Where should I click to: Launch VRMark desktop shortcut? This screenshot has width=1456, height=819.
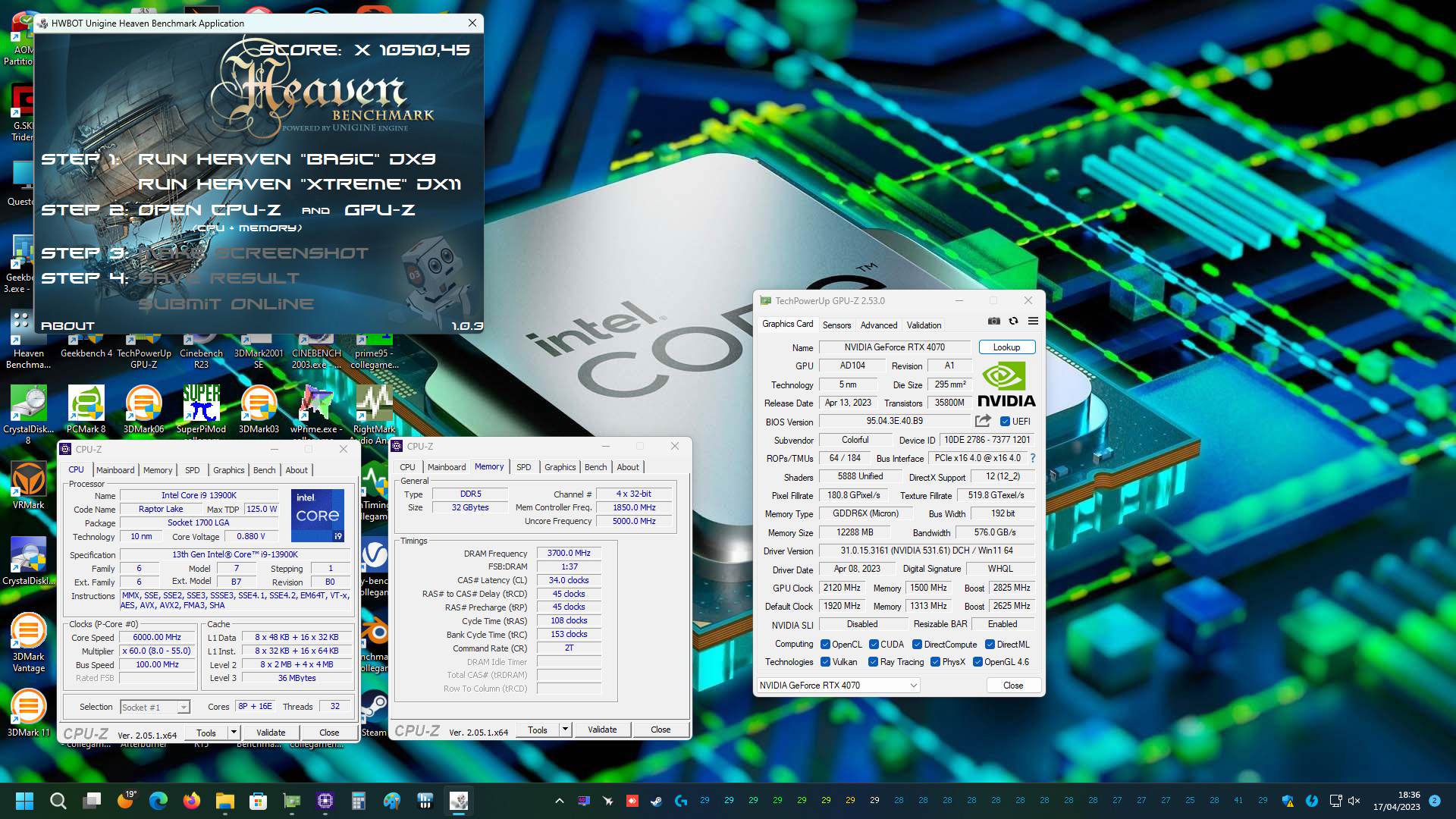click(29, 485)
